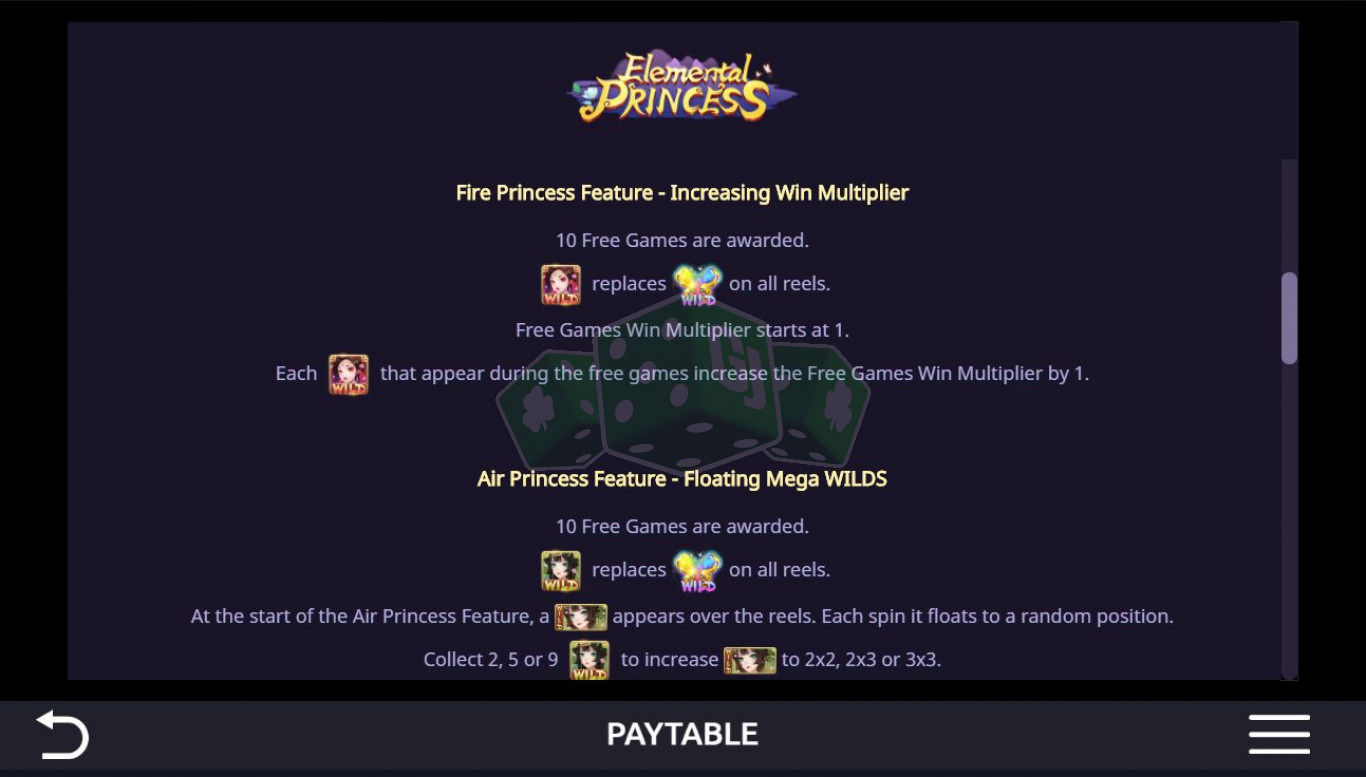
Task: Click butterfly wild icon in Air Princess section
Action: tap(697, 571)
